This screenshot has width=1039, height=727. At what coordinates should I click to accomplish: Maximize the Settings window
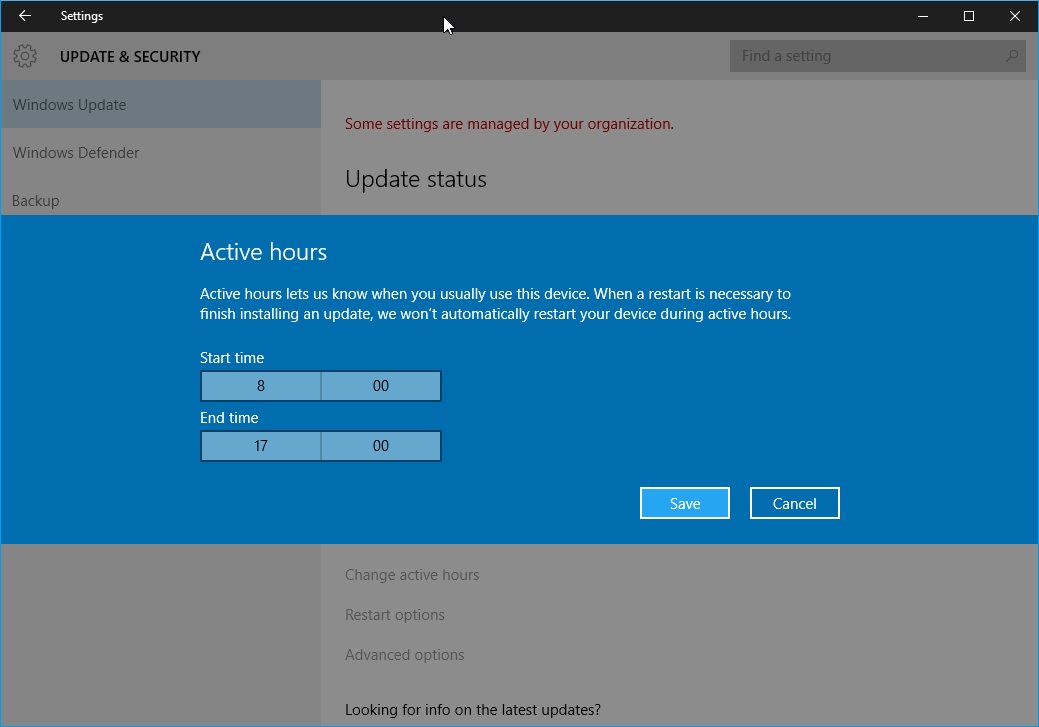pos(969,16)
